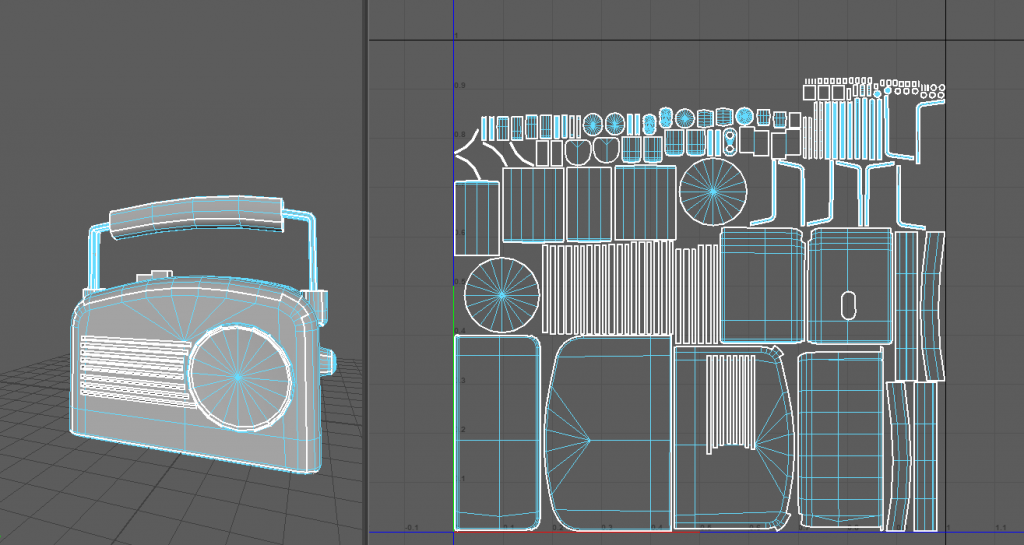Click the L-shaped handle UV shell at top-right
Viewport: 1024px width, 545px height.
click(927, 122)
